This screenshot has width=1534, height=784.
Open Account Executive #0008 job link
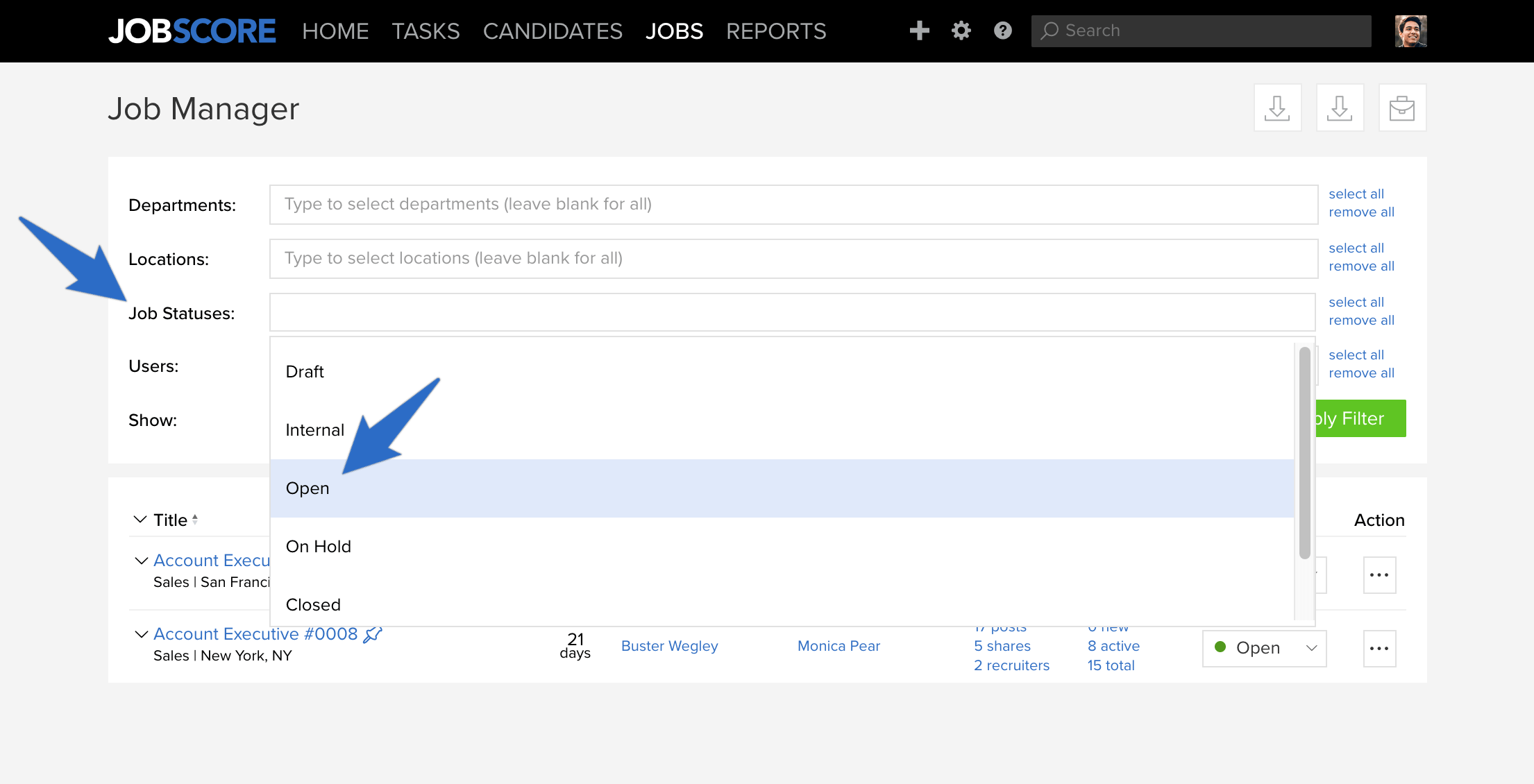pyautogui.click(x=255, y=634)
